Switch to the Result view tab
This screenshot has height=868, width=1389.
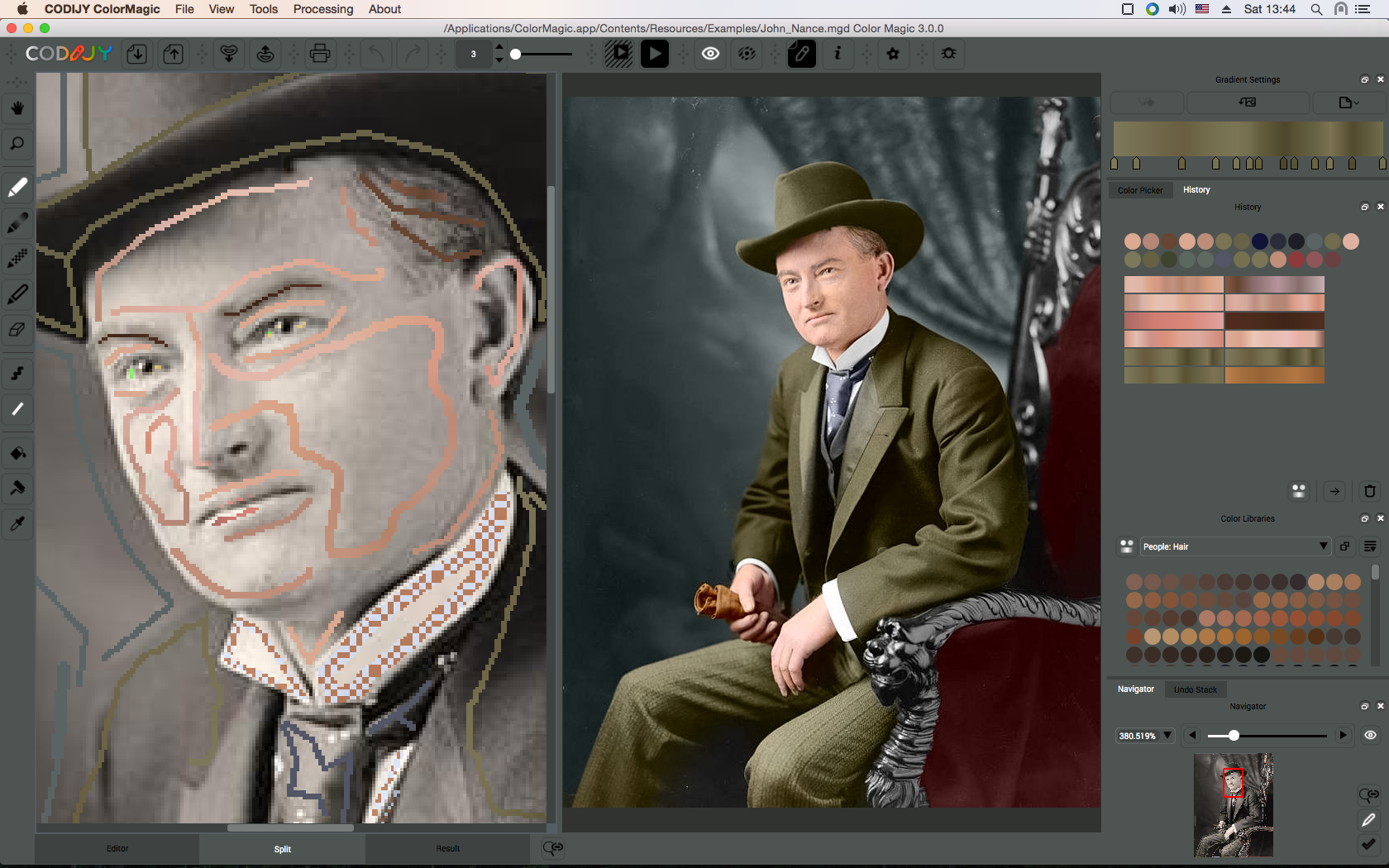[x=448, y=849]
